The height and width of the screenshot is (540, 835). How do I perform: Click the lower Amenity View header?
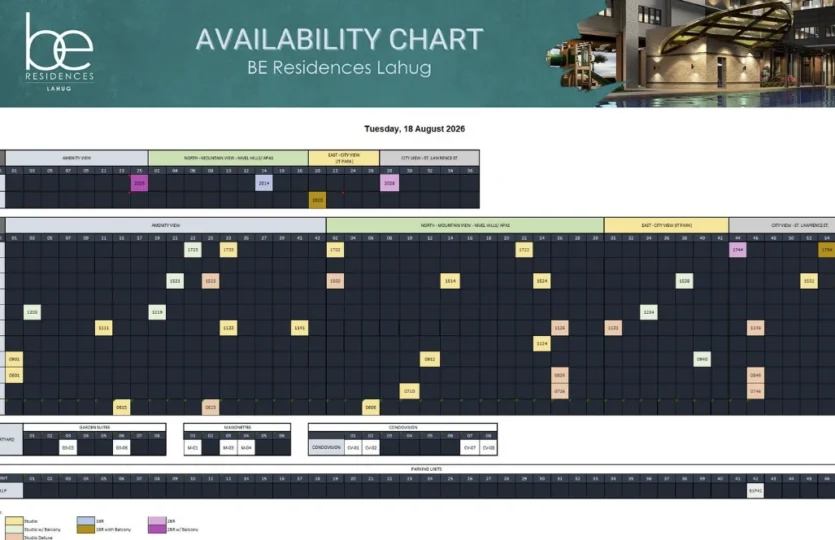[166, 225]
